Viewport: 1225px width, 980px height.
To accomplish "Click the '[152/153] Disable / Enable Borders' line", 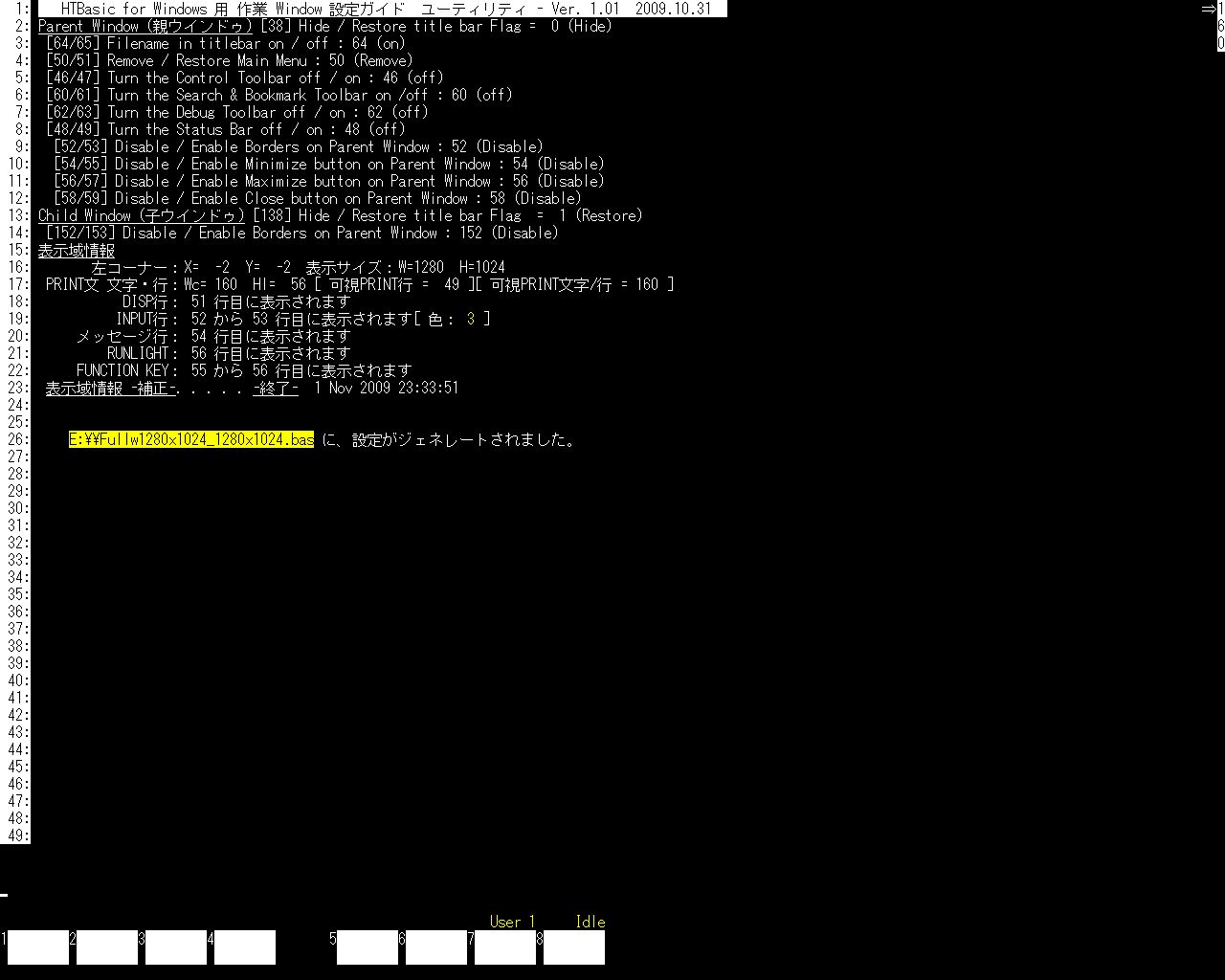I will pos(302,233).
